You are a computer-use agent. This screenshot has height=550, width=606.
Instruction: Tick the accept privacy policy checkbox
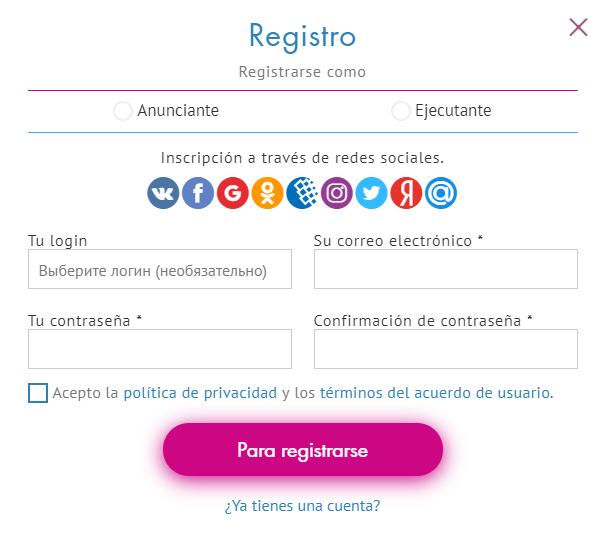coord(38,393)
